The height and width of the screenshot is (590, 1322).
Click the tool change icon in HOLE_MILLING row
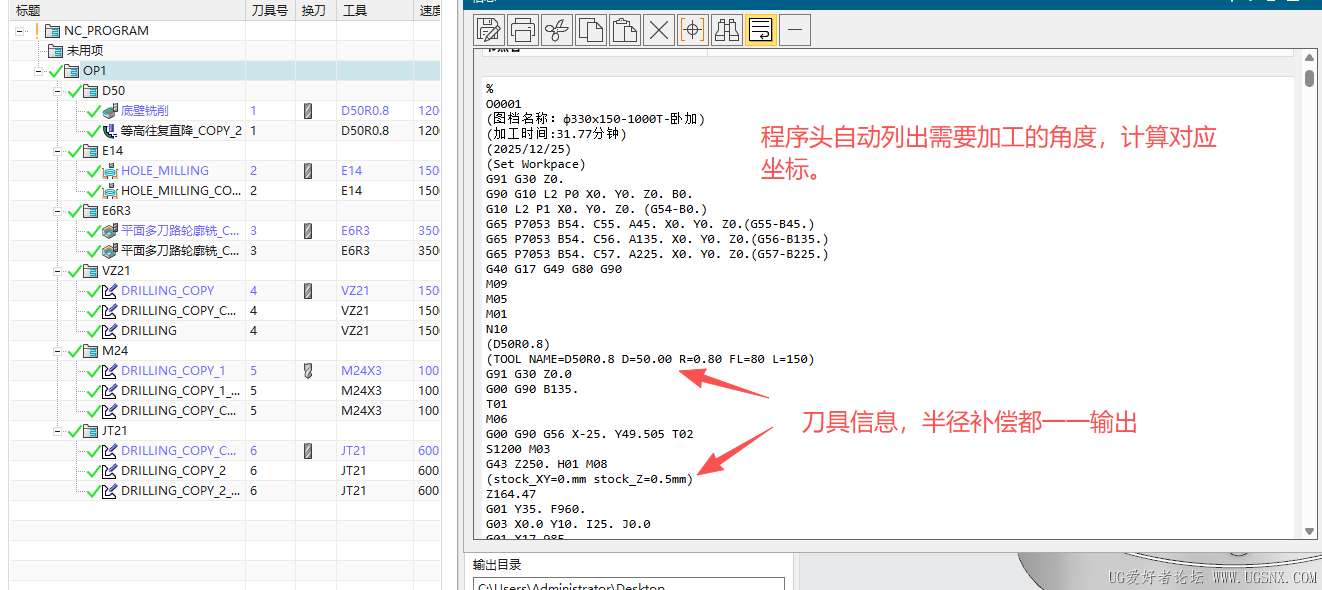point(308,170)
